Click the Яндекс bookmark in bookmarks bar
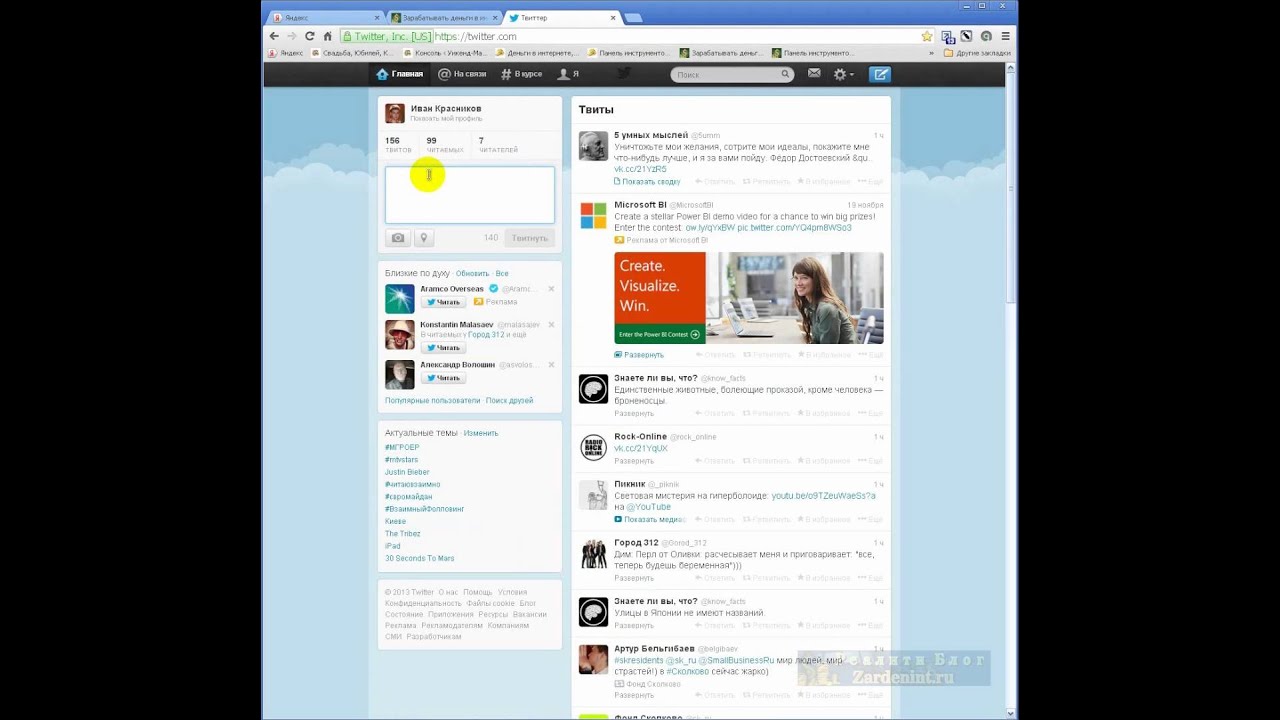1280x720 pixels. coord(286,53)
